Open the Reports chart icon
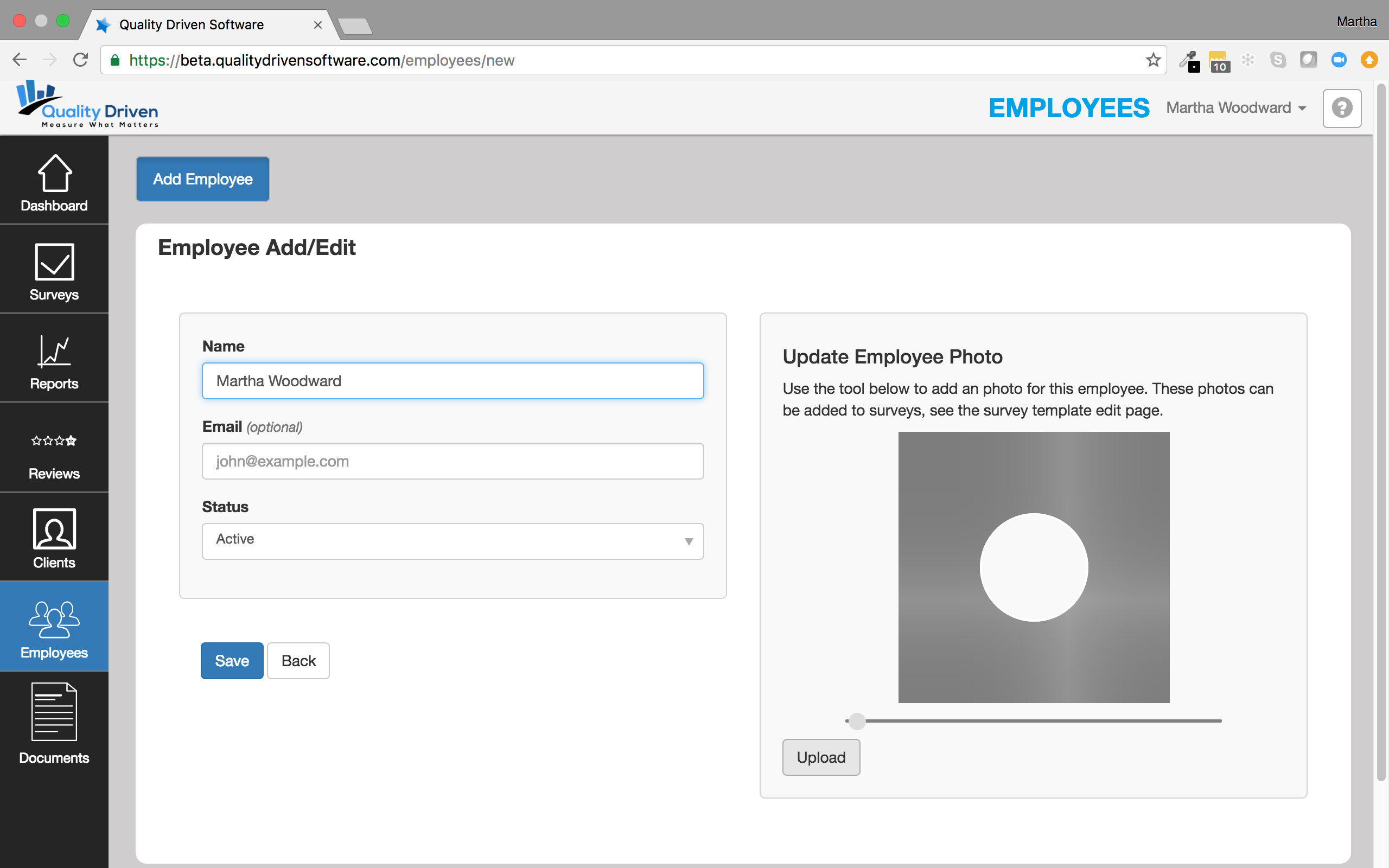The width and height of the screenshot is (1389, 868). (54, 351)
